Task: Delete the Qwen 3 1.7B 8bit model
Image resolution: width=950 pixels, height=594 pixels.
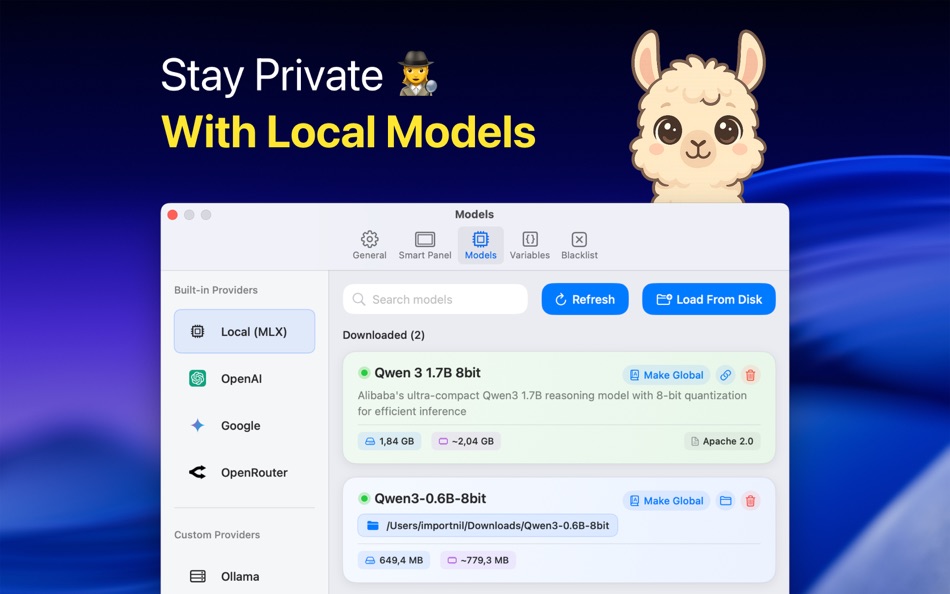Action: [751, 375]
